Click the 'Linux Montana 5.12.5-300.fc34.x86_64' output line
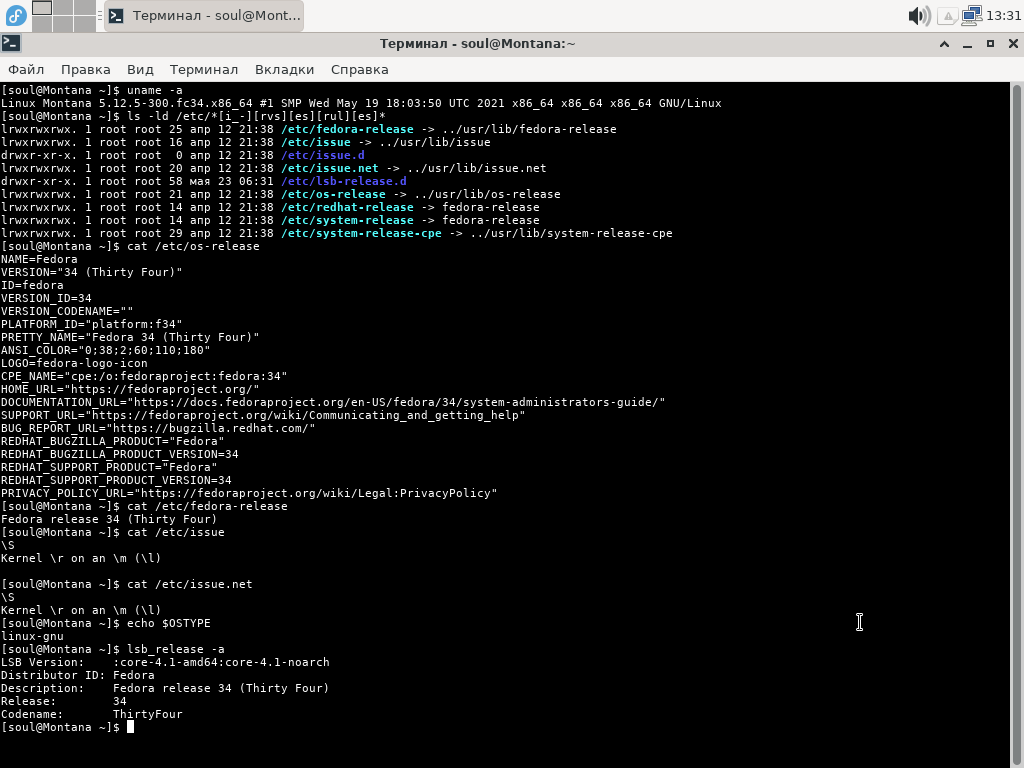1024x768 pixels. coord(361,103)
